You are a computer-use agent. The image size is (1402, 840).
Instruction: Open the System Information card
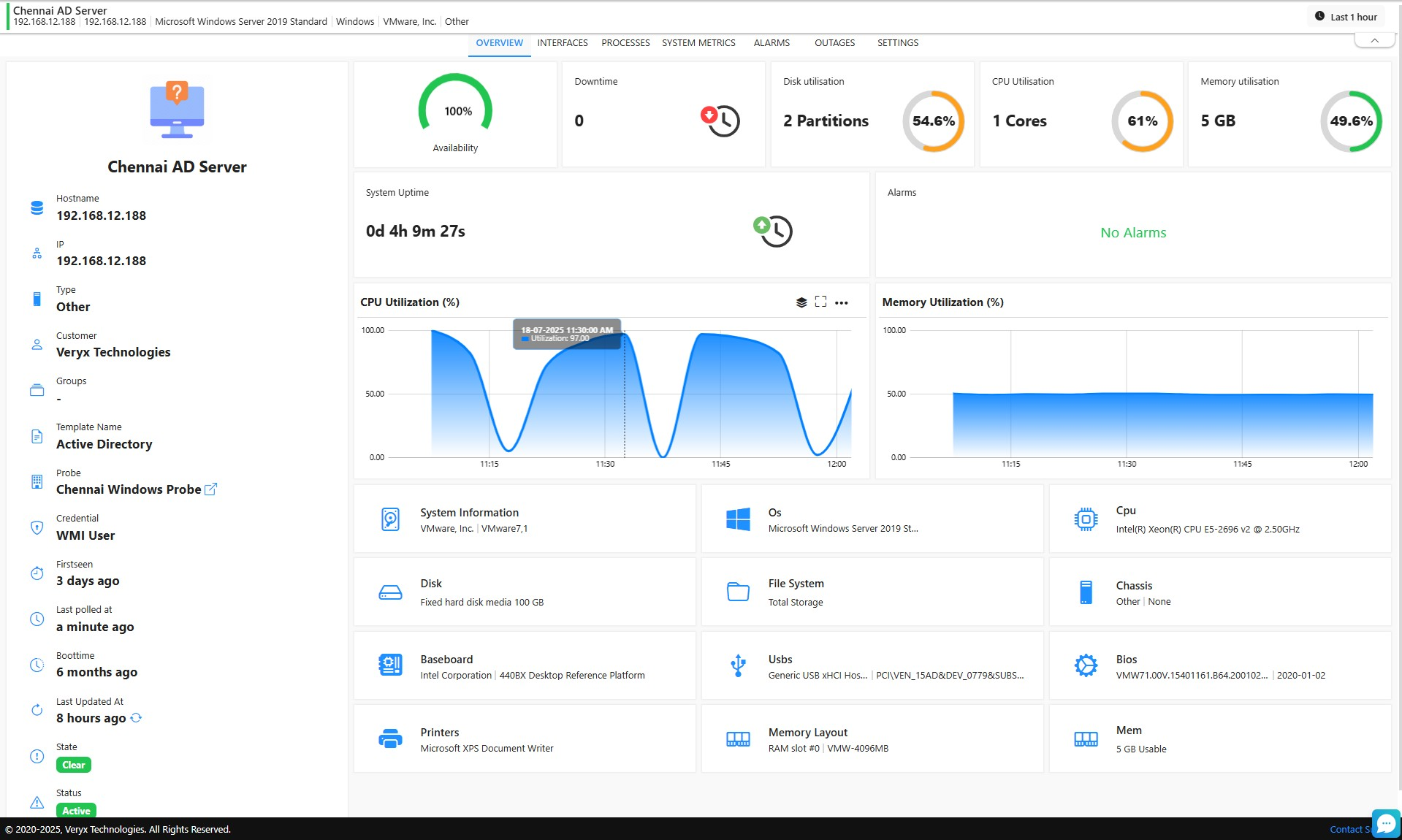[x=525, y=519]
